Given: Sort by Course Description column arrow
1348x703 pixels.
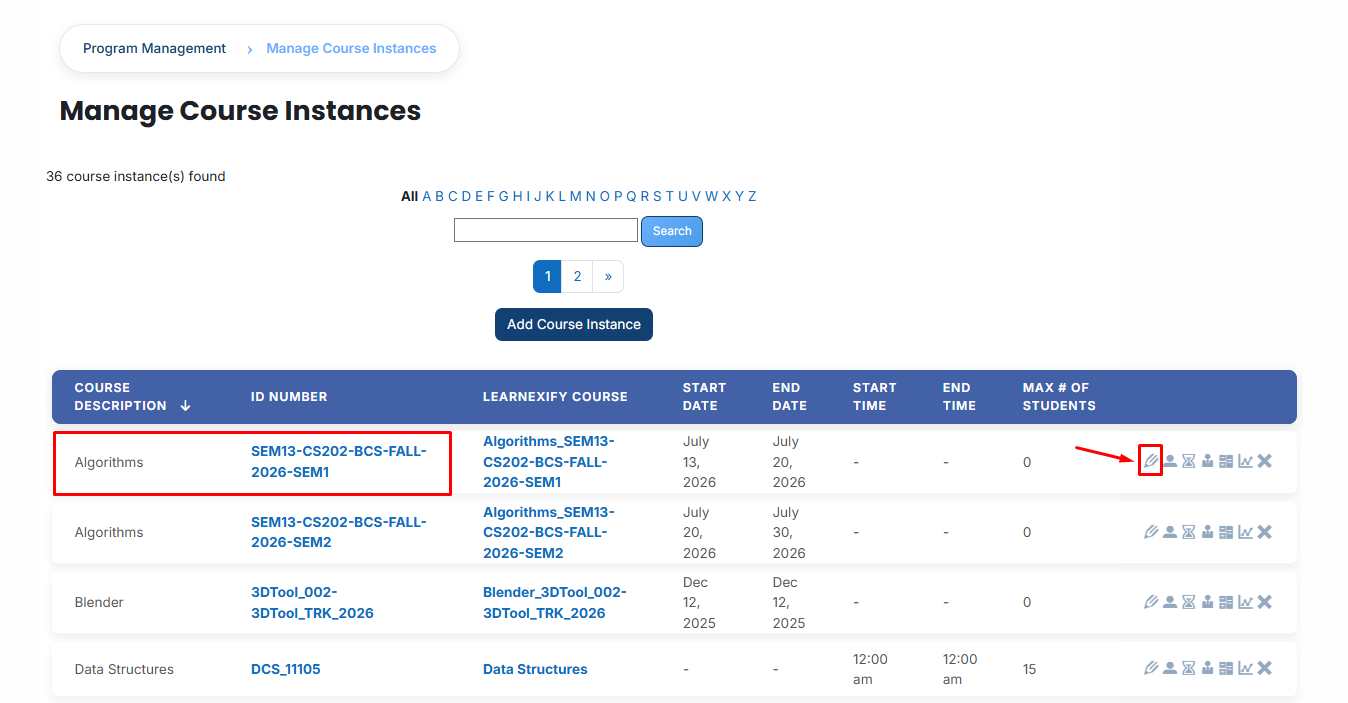Looking at the screenshot, I should 185,406.
